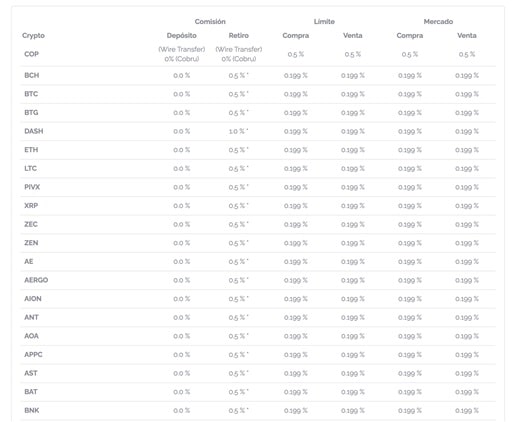Select the AERGO row label
Image resolution: width=516 pixels, height=422 pixels.
(36, 280)
